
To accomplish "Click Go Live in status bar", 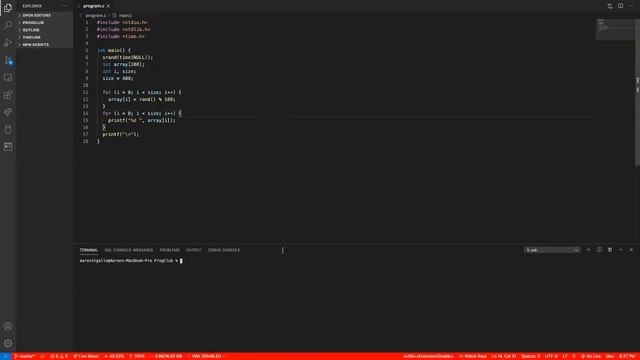I will pos(591,356).
